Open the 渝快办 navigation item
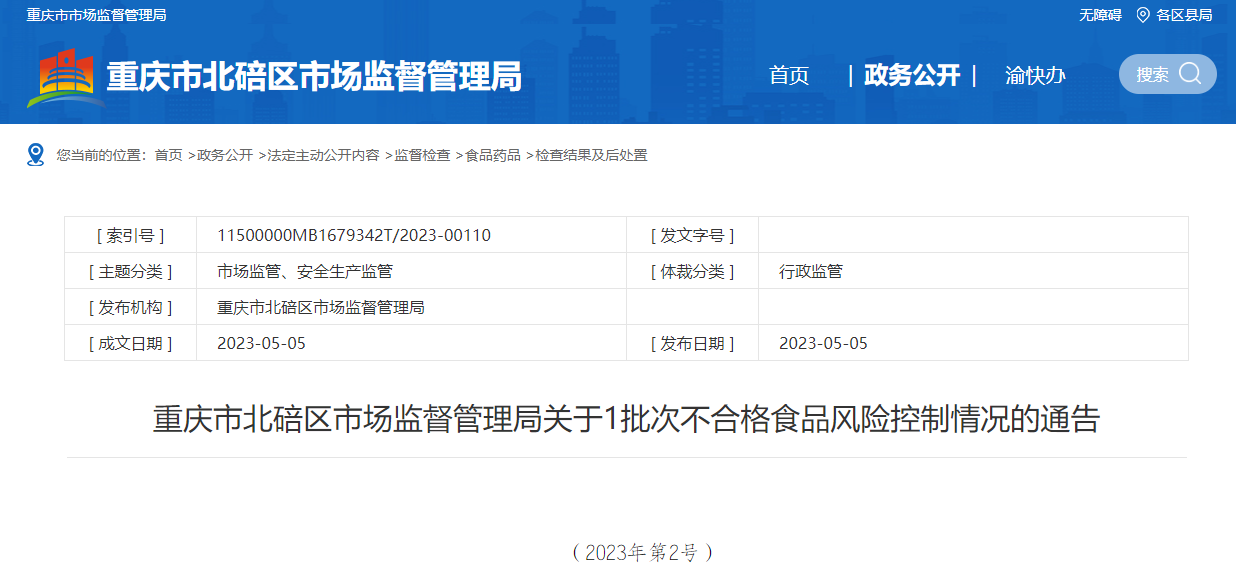 coord(1035,75)
